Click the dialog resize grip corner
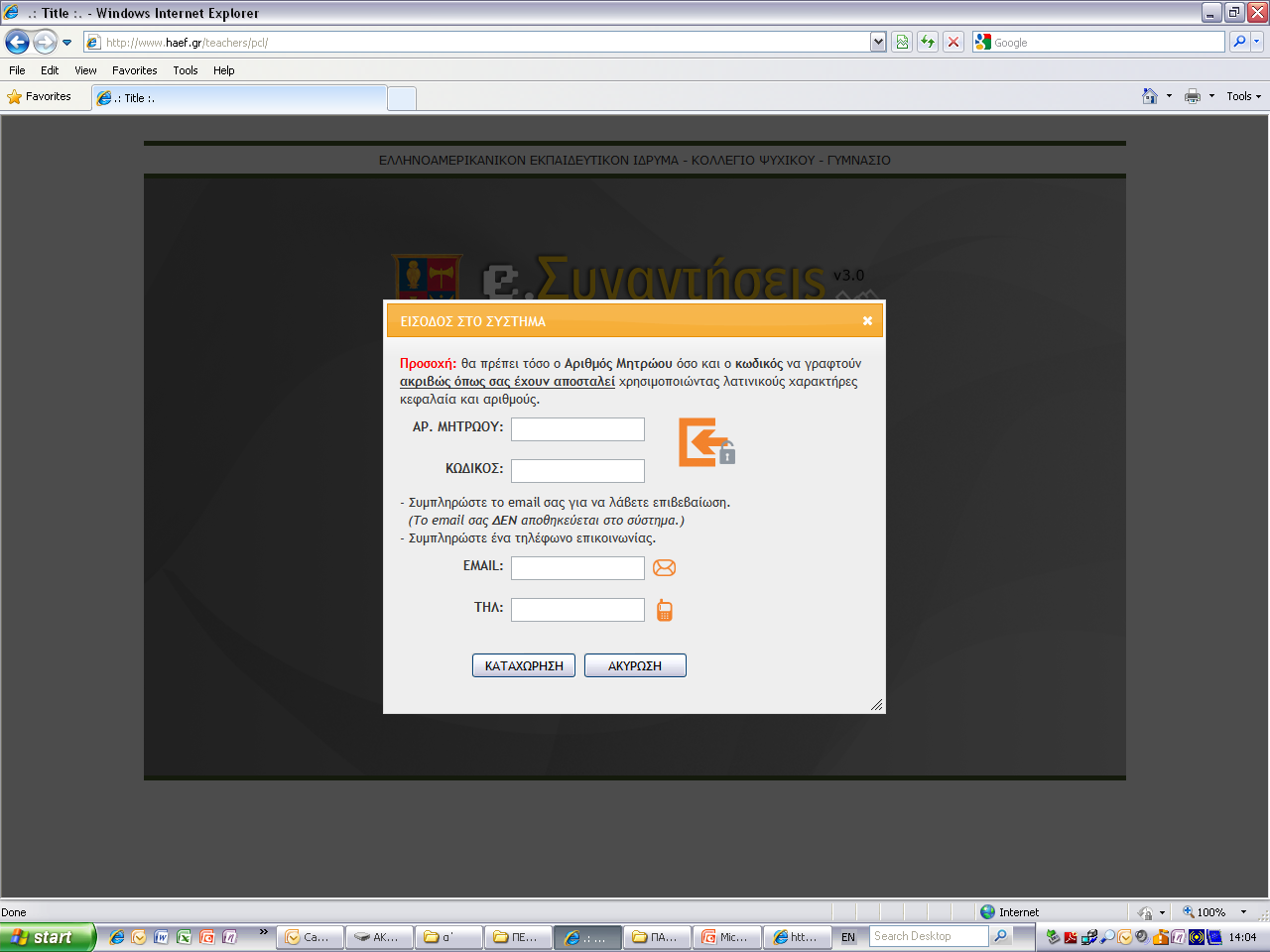This screenshot has width=1270, height=952. pos(876,705)
